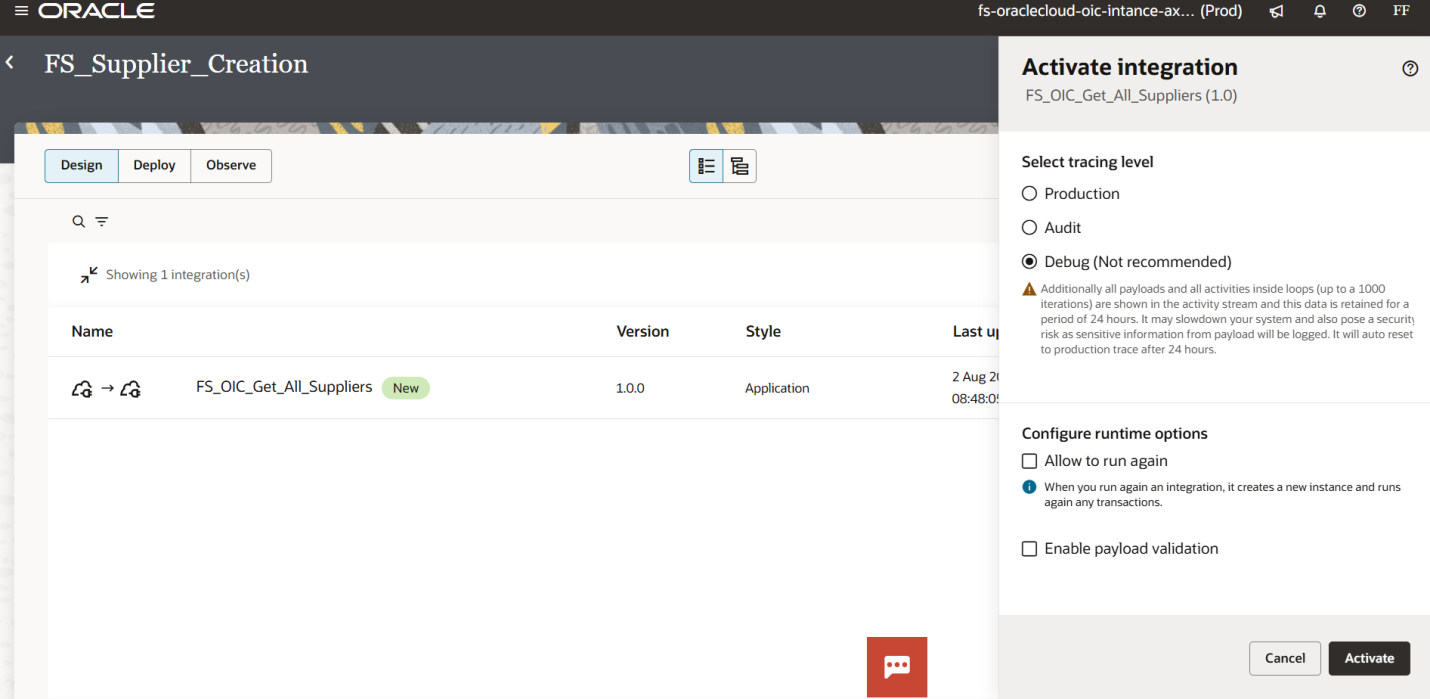Click the search magnifier icon
1430x699 pixels.
(78, 222)
